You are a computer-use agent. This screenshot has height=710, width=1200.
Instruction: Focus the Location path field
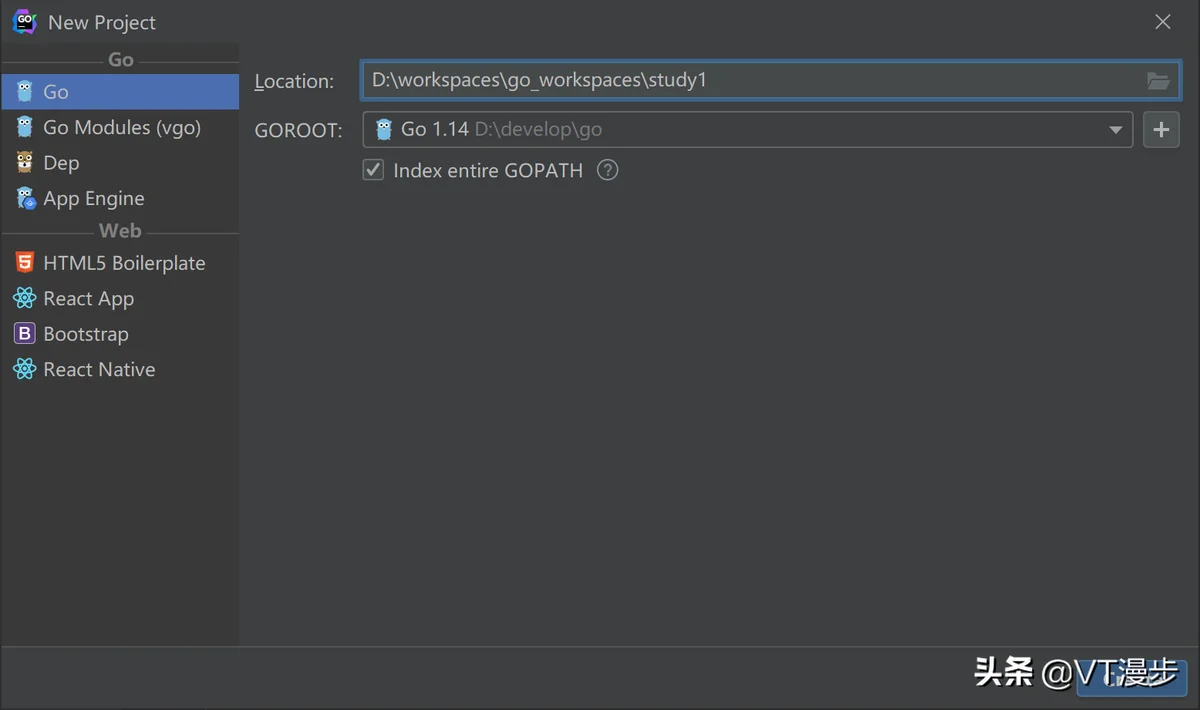770,80
